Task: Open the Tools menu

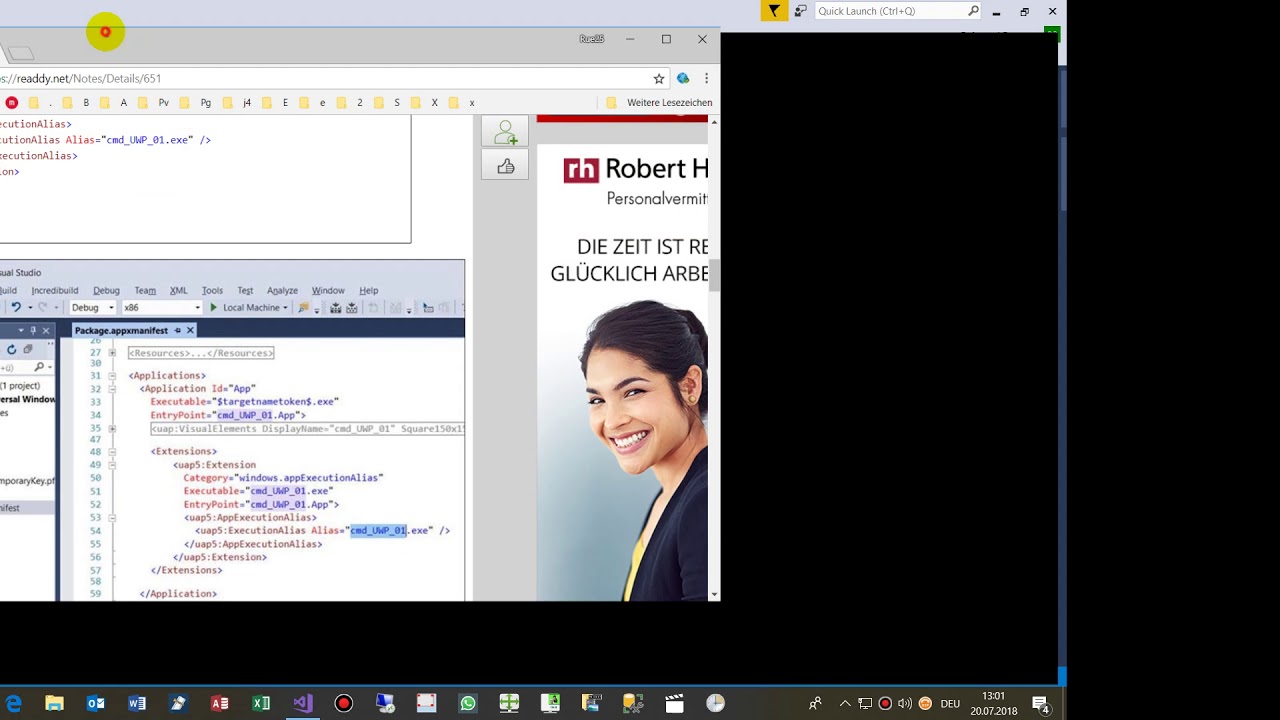Action: pos(212,290)
